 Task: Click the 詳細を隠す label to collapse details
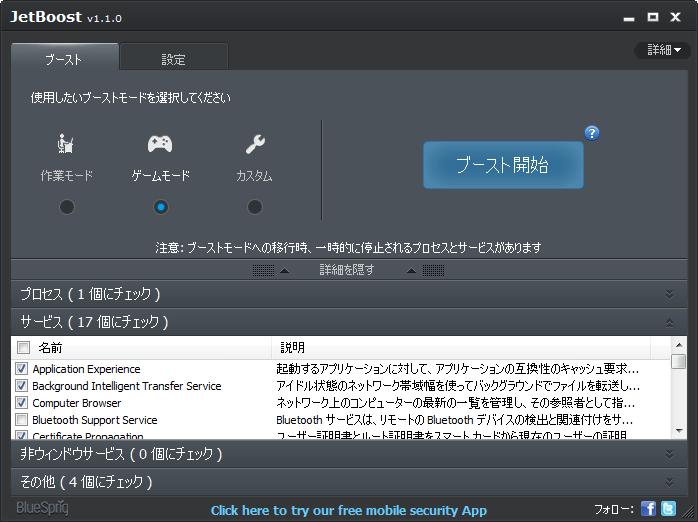click(x=347, y=270)
